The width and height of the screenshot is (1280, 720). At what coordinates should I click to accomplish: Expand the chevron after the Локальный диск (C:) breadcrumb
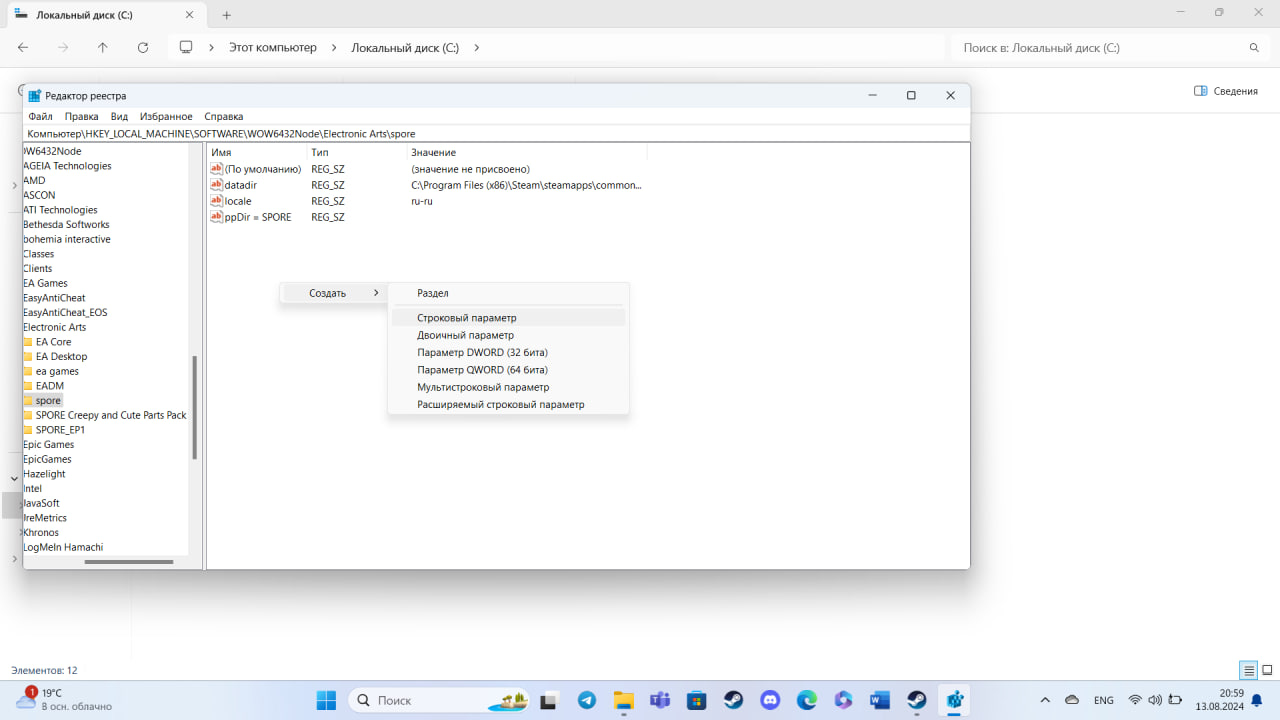point(476,47)
